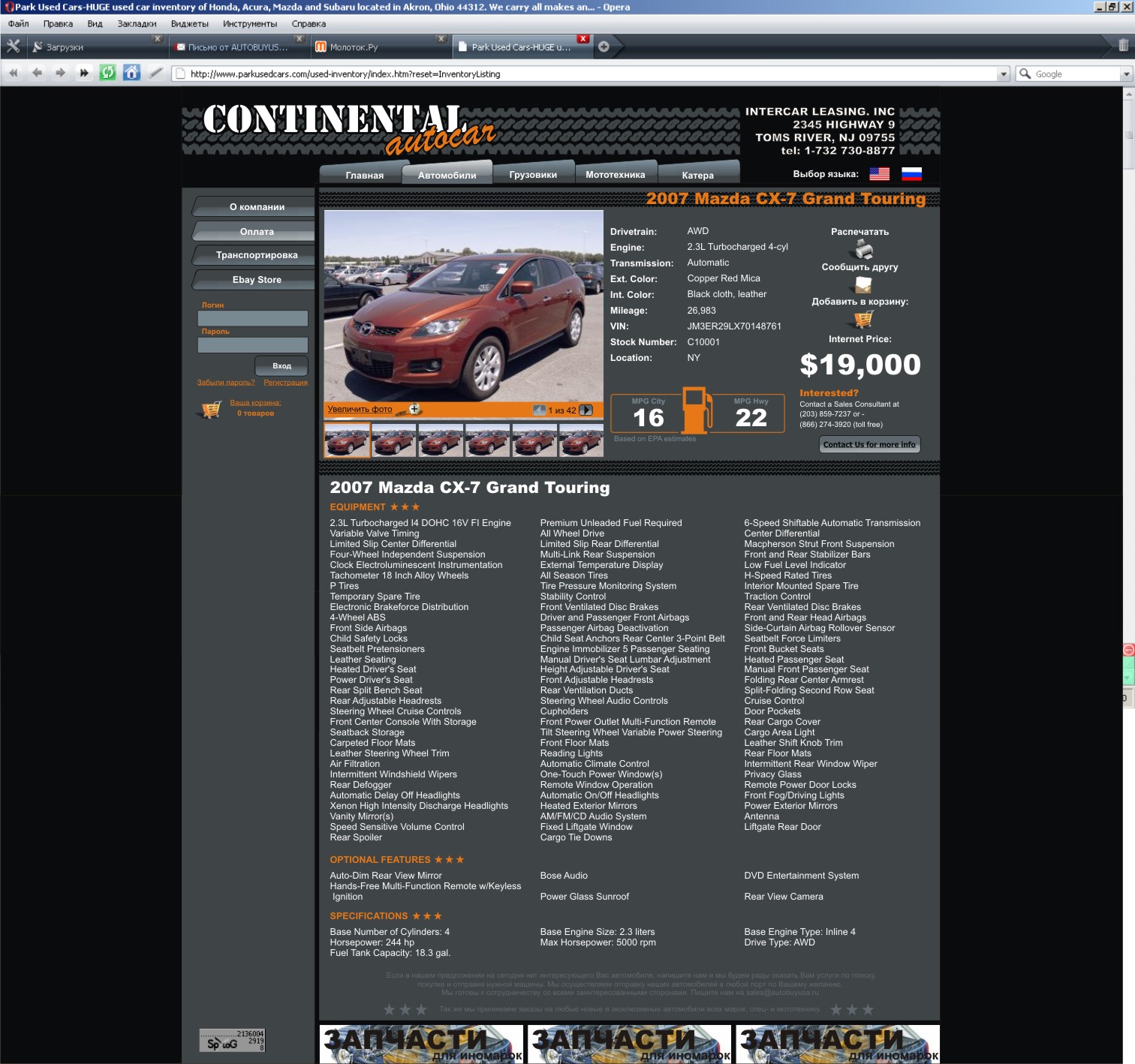Image resolution: width=1135 pixels, height=1064 pixels.
Task: Open a new tab with the plus icon
Action: tap(604, 47)
